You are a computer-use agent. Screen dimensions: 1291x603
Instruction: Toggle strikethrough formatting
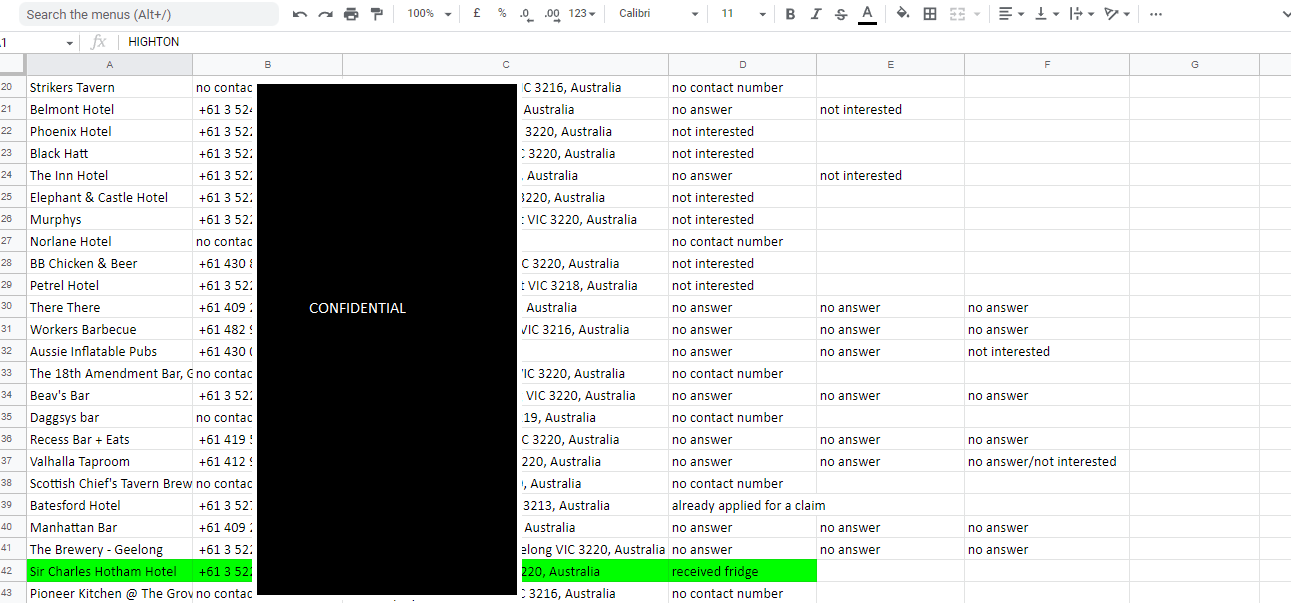coord(841,14)
